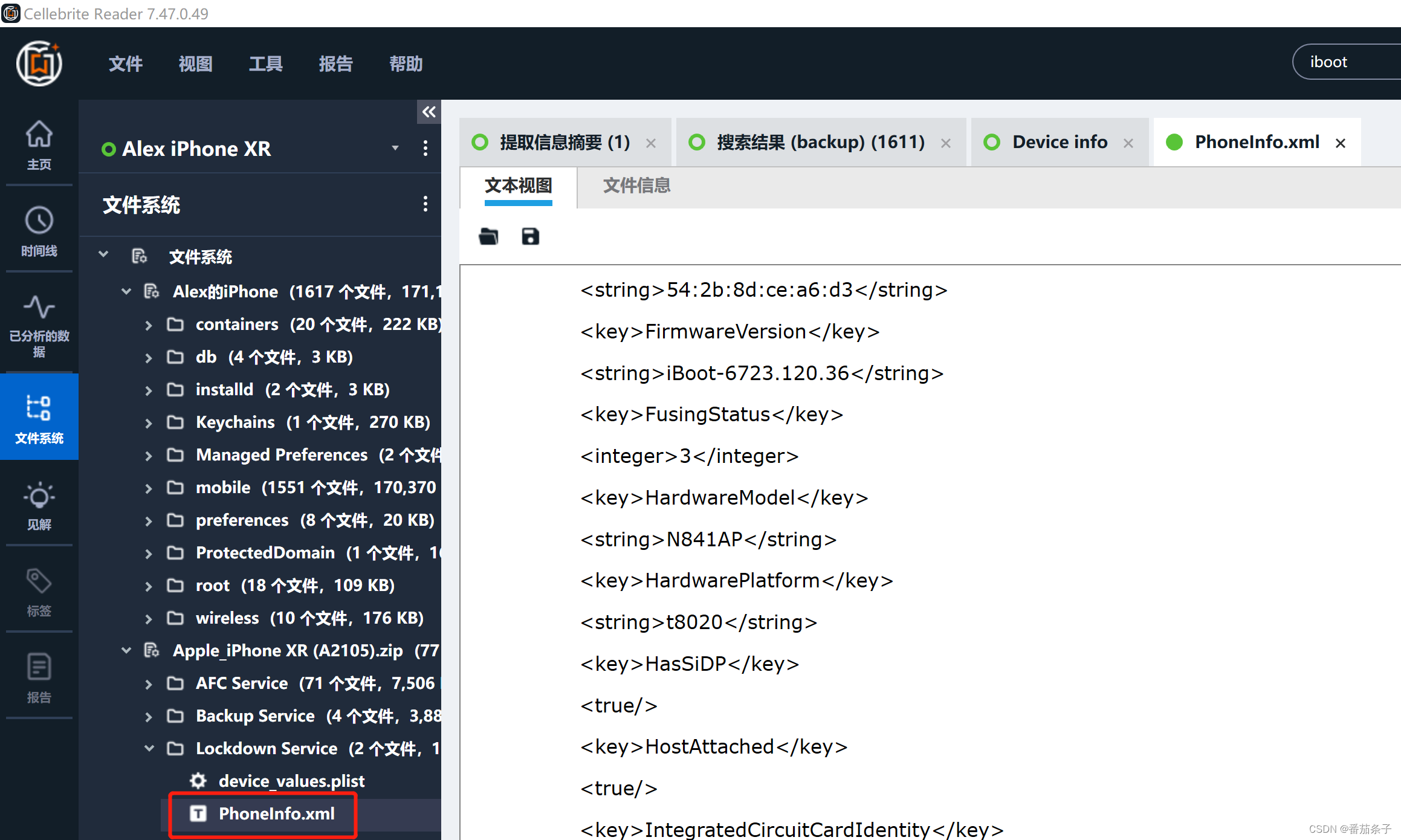Click the N841AP hardware model string

click(708, 539)
